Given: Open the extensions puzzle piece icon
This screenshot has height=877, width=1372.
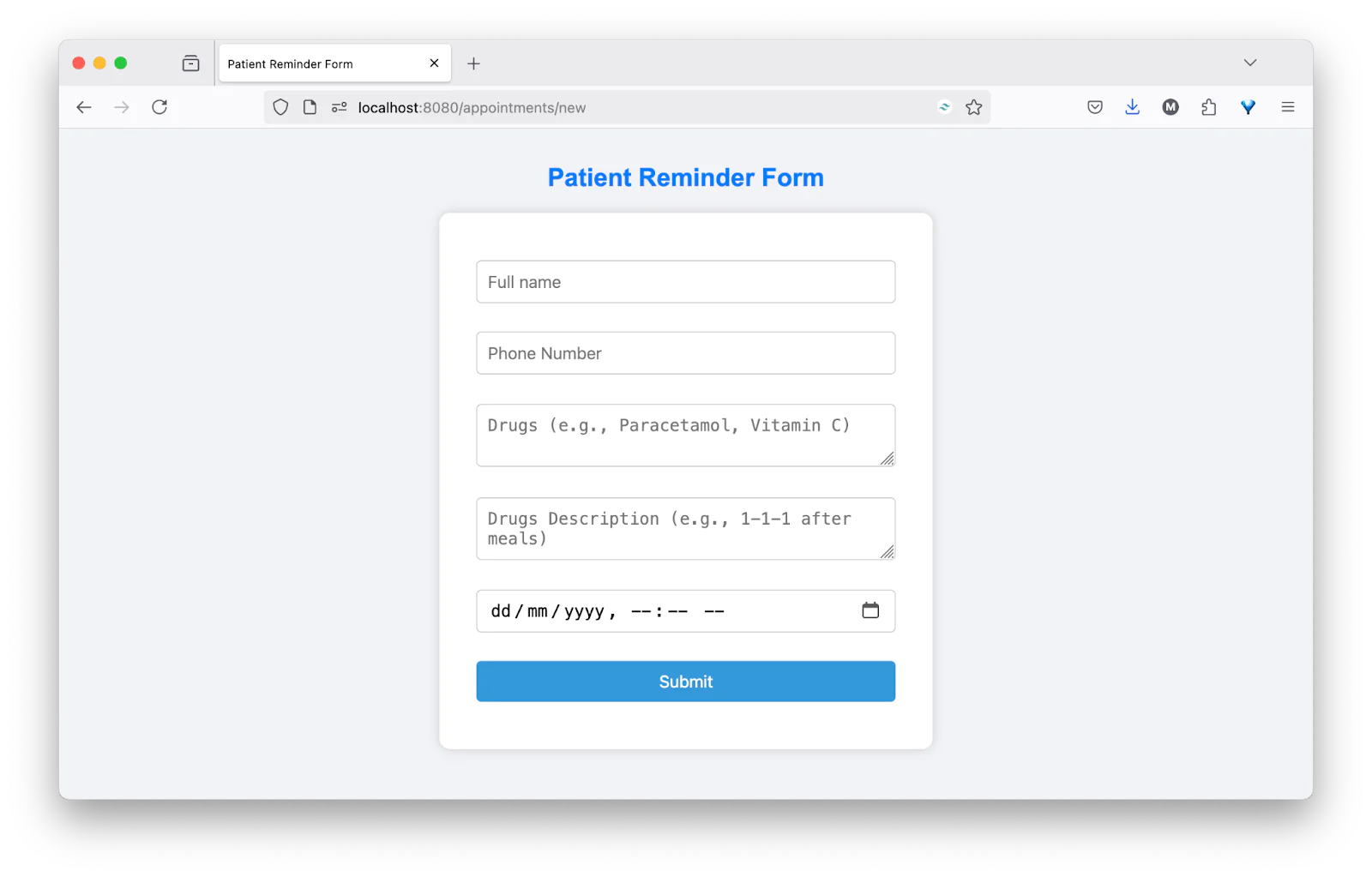Looking at the screenshot, I should pyautogui.click(x=1208, y=107).
